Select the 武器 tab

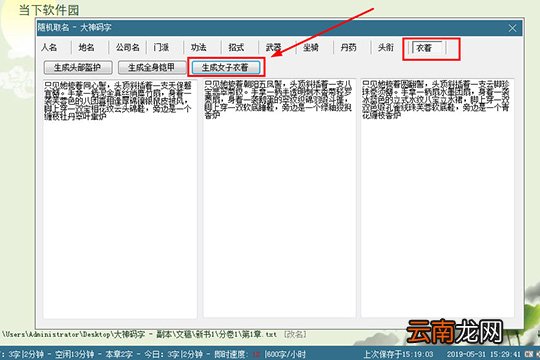click(273, 47)
